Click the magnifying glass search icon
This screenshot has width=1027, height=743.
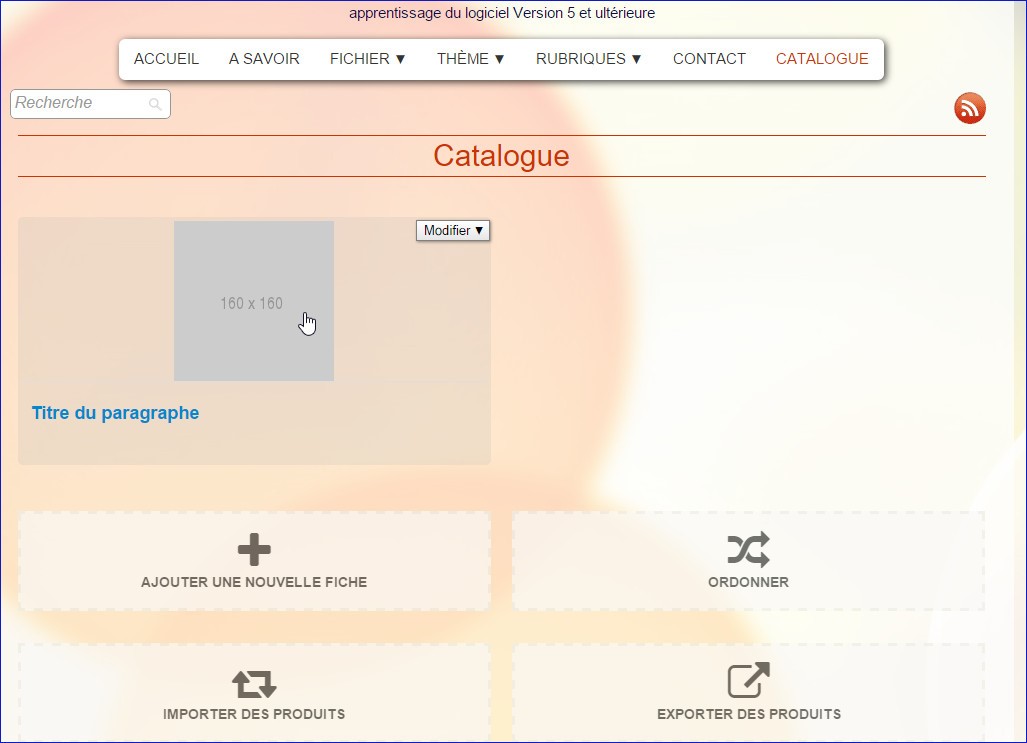pos(155,104)
